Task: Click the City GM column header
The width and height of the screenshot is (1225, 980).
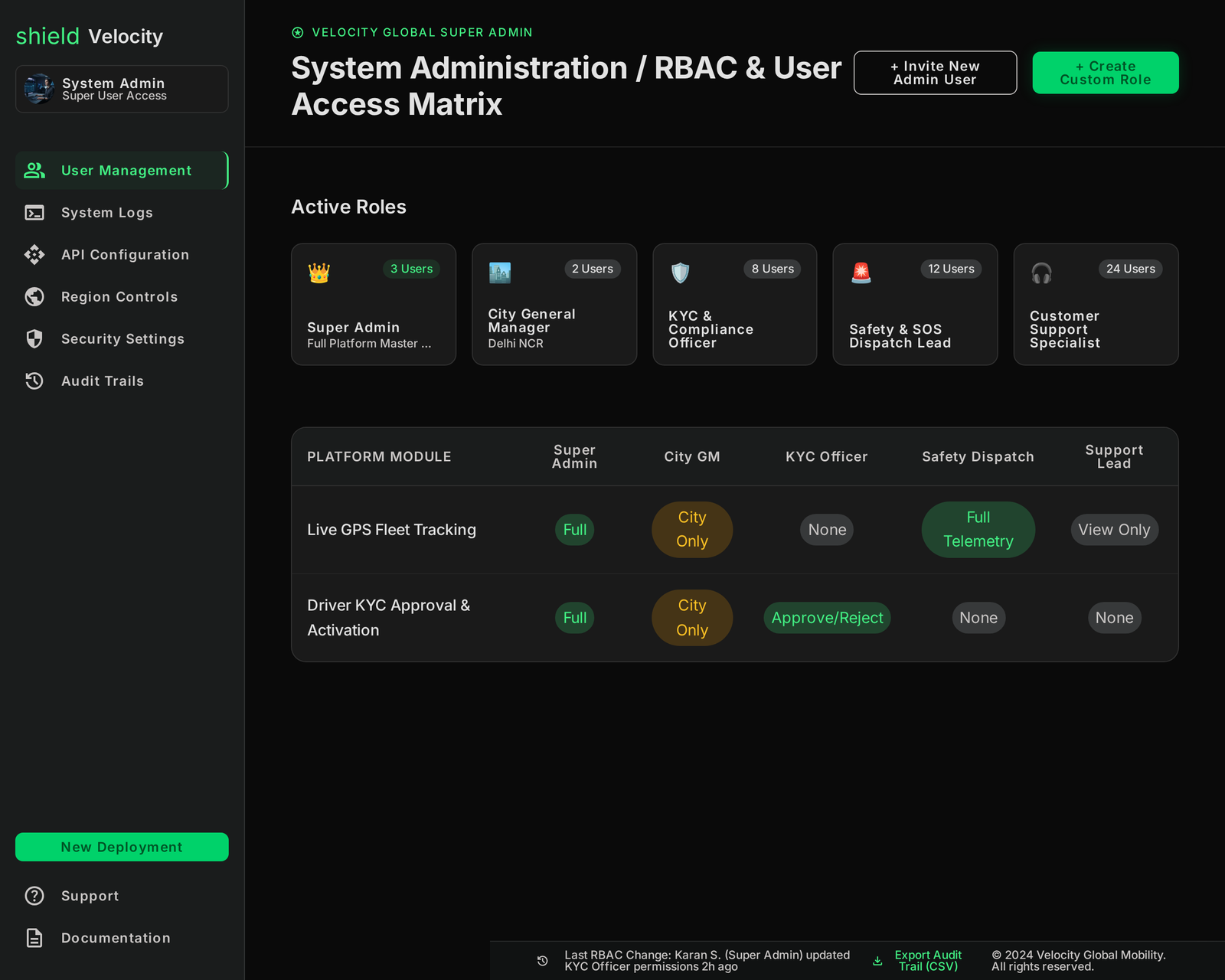Action: [692, 456]
